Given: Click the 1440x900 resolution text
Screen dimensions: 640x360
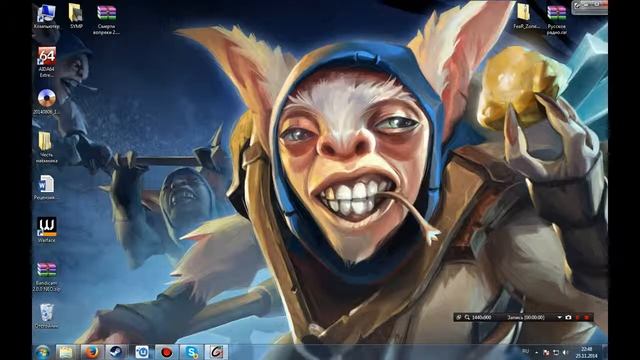Looking at the screenshot, I should (482, 317).
